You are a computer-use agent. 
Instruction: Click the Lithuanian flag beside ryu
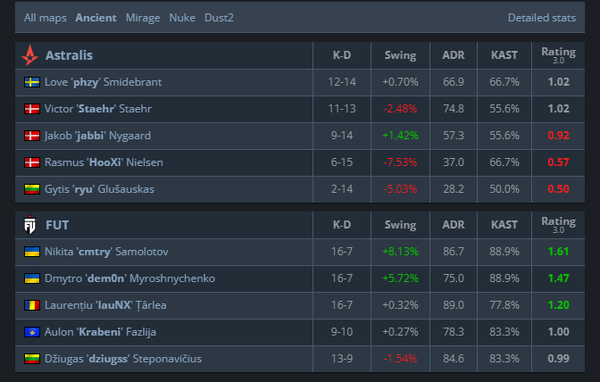[x=32, y=189]
